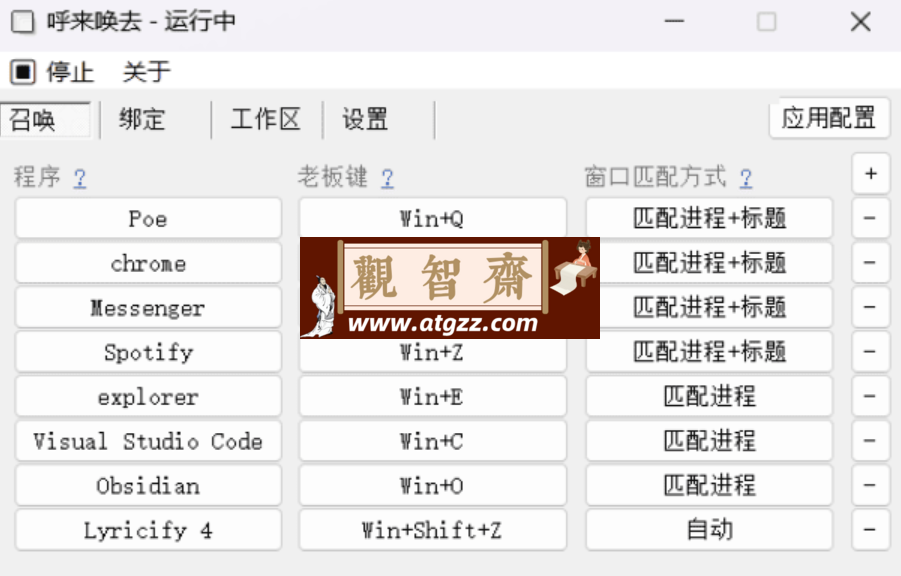Open the 关于 about menu
The width and height of the screenshot is (901, 576).
pyautogui.click(x=147, y=72)
